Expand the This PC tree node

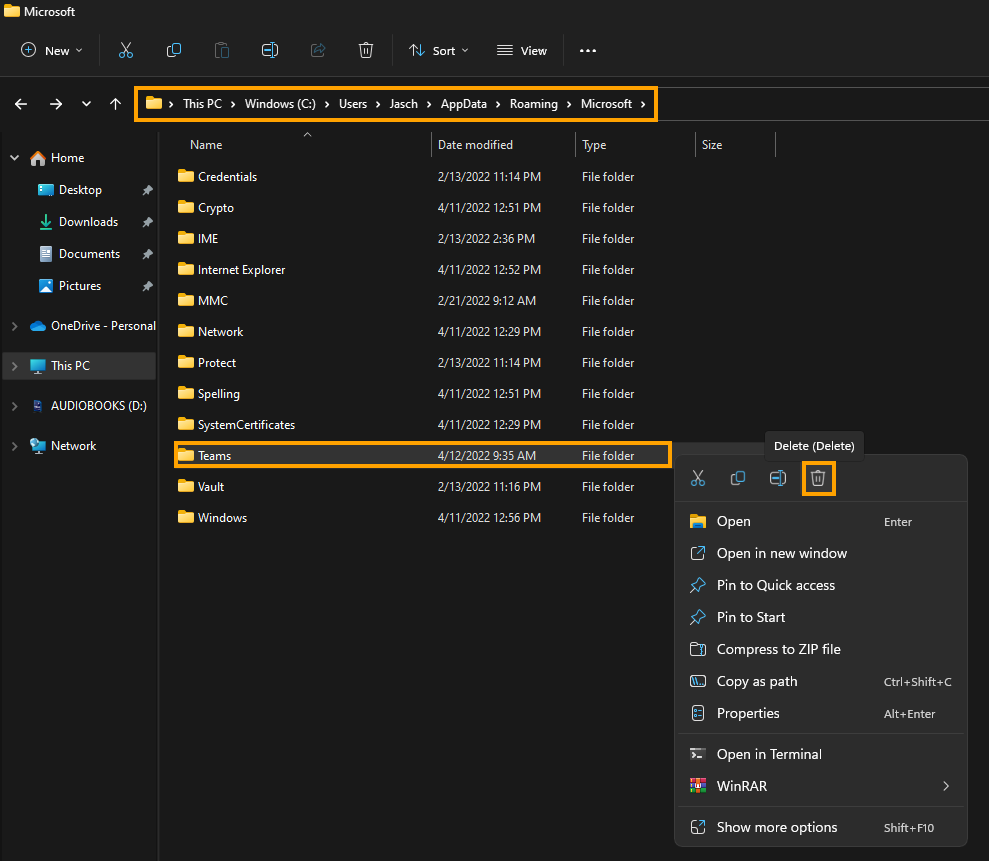coord(15,366)
